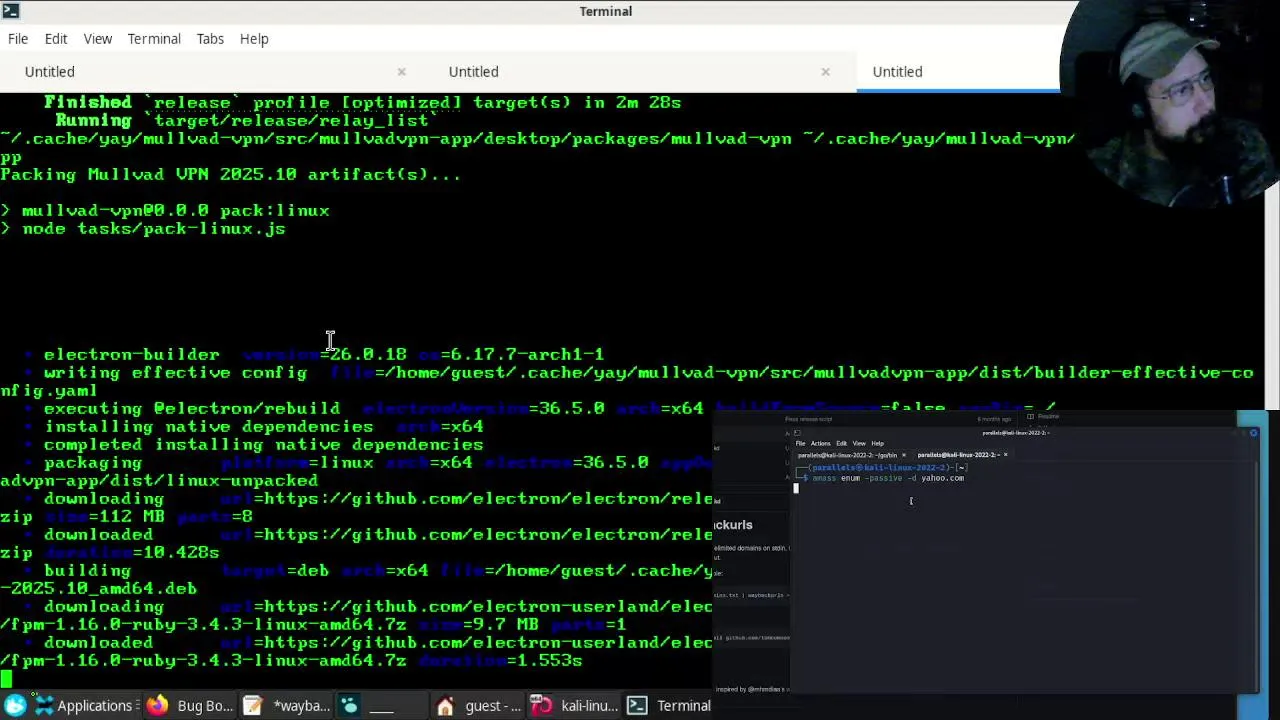This screenshot has height=720, width=1280.
Task: Click the Applications menu panel handle
Action: pos(137,705)
